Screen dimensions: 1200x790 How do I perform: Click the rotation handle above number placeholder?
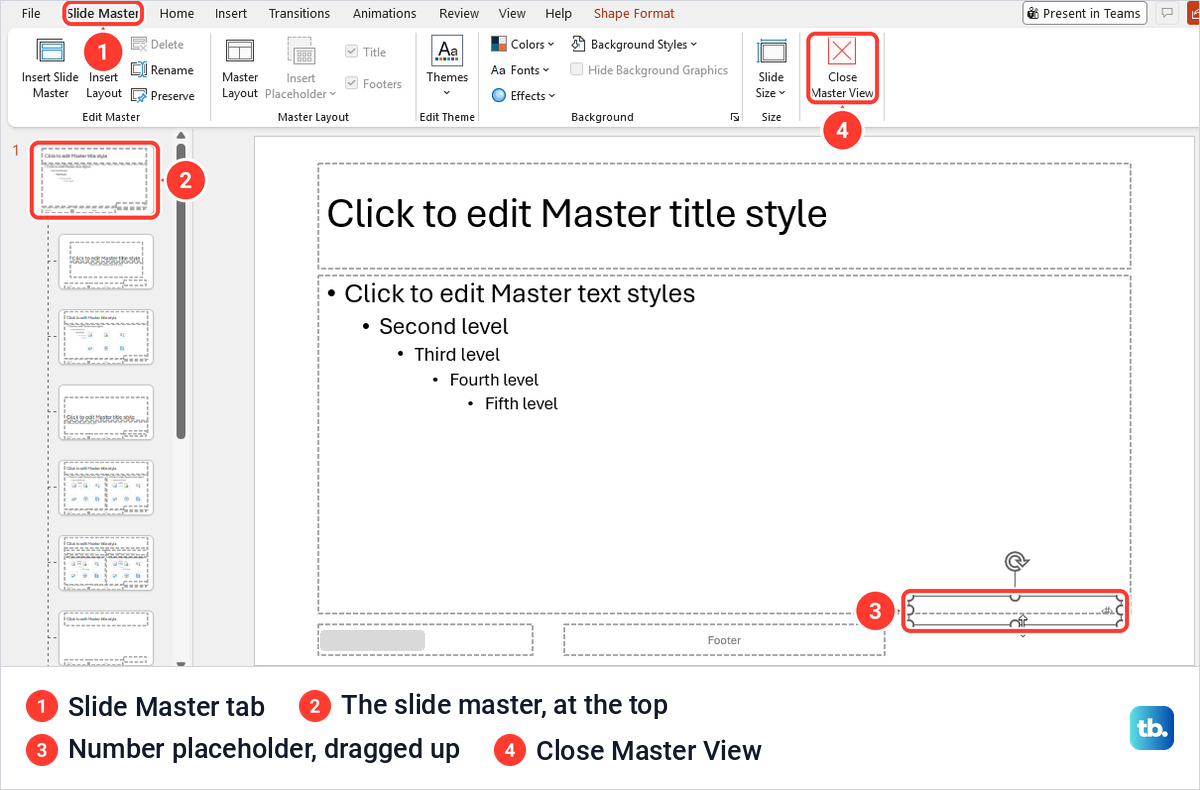pos(1016,562)
